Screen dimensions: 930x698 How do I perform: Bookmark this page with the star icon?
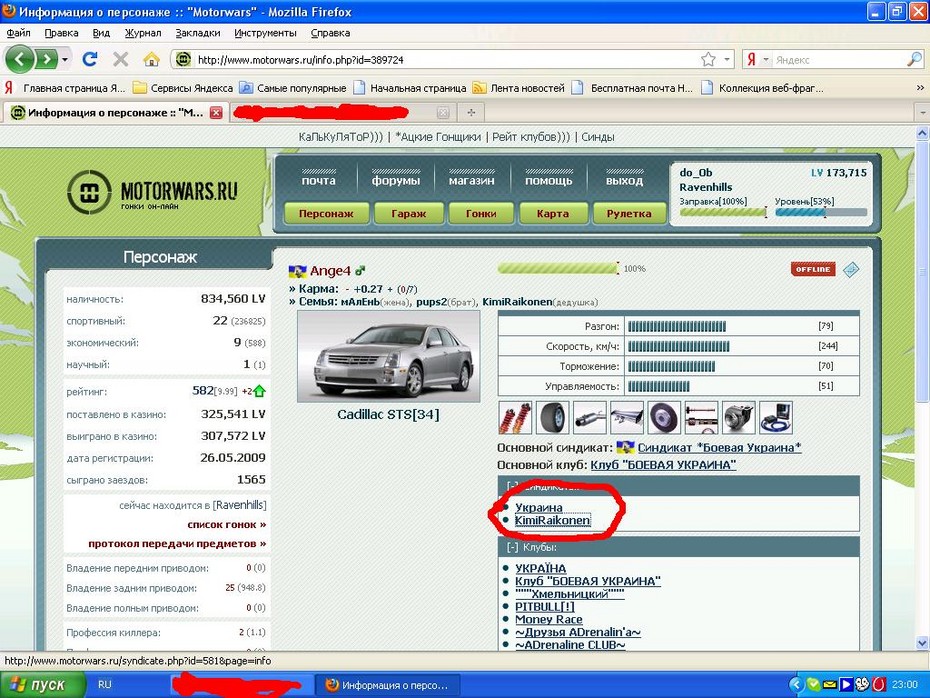(708, 59)
